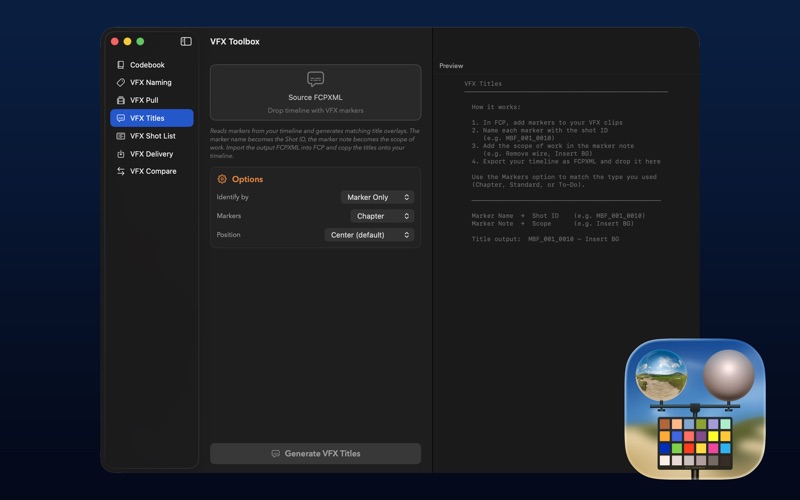Image resolution: width=800 pixels, height=500 pixels.
Task: Click the VFX Toolbox color chart app icon
Action: 695,409
